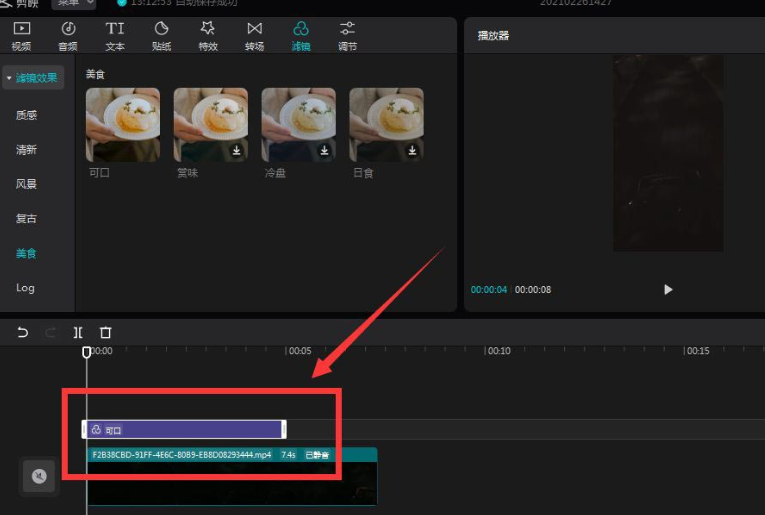
Task: Open the 转场 transitions tab
Action: tap(255, 36)
